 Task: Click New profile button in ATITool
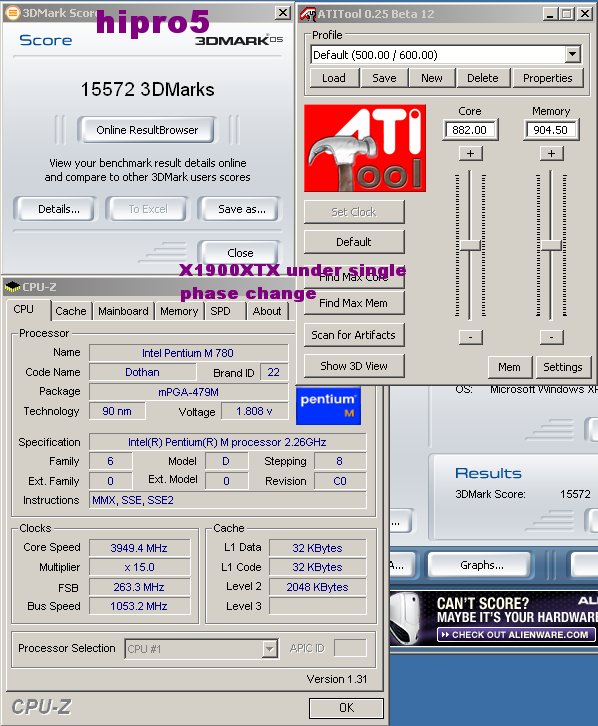pos(432,78)
